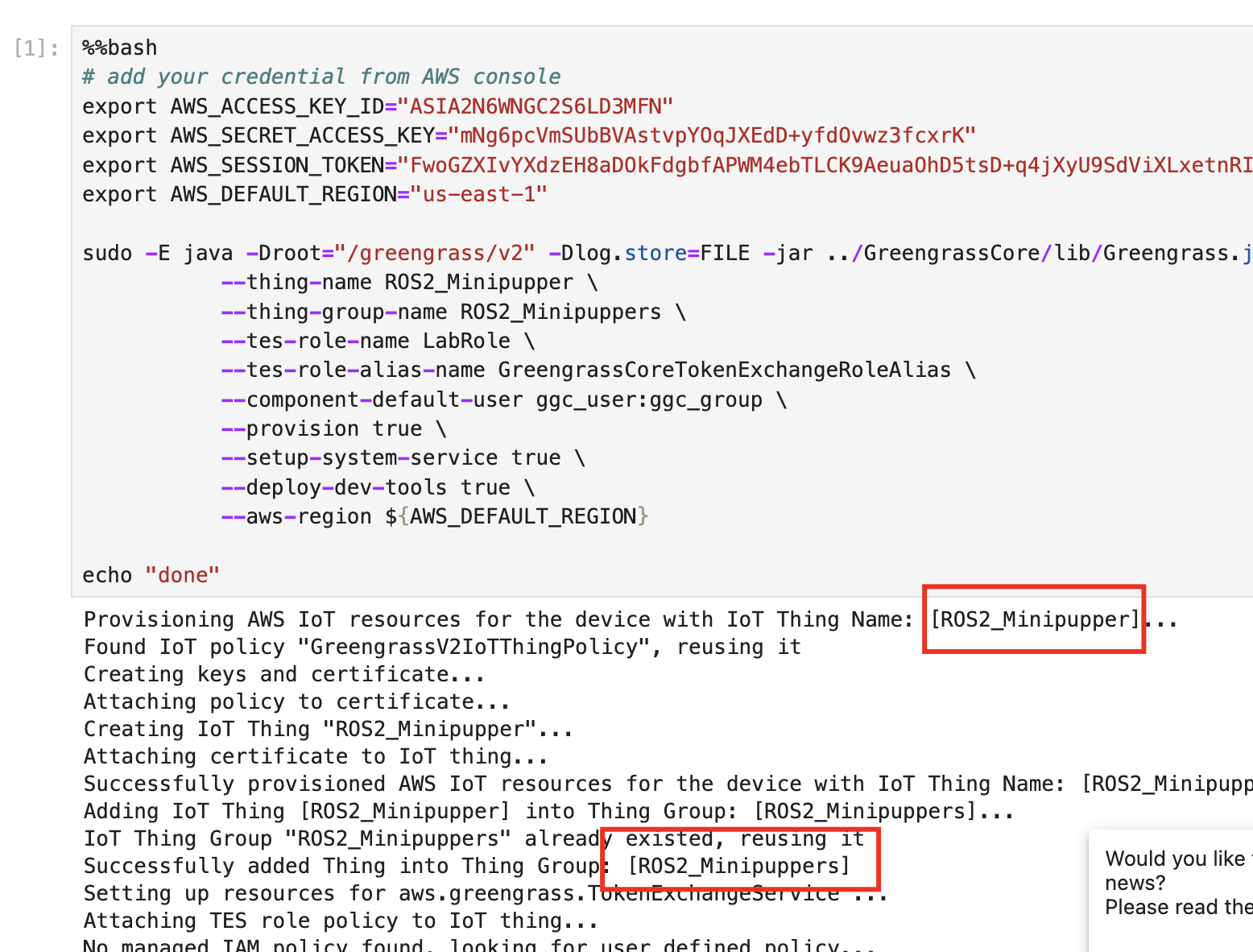Click ggc_user:ggc_group in the code cell

pos(649,400)
